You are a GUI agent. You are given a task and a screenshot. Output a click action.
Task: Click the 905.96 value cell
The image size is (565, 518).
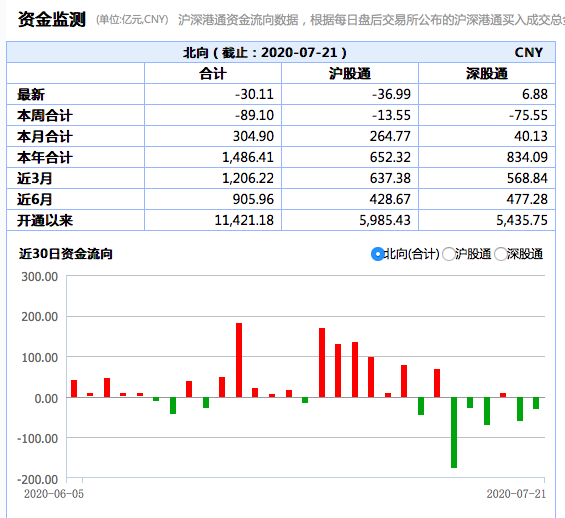(213, 199)
